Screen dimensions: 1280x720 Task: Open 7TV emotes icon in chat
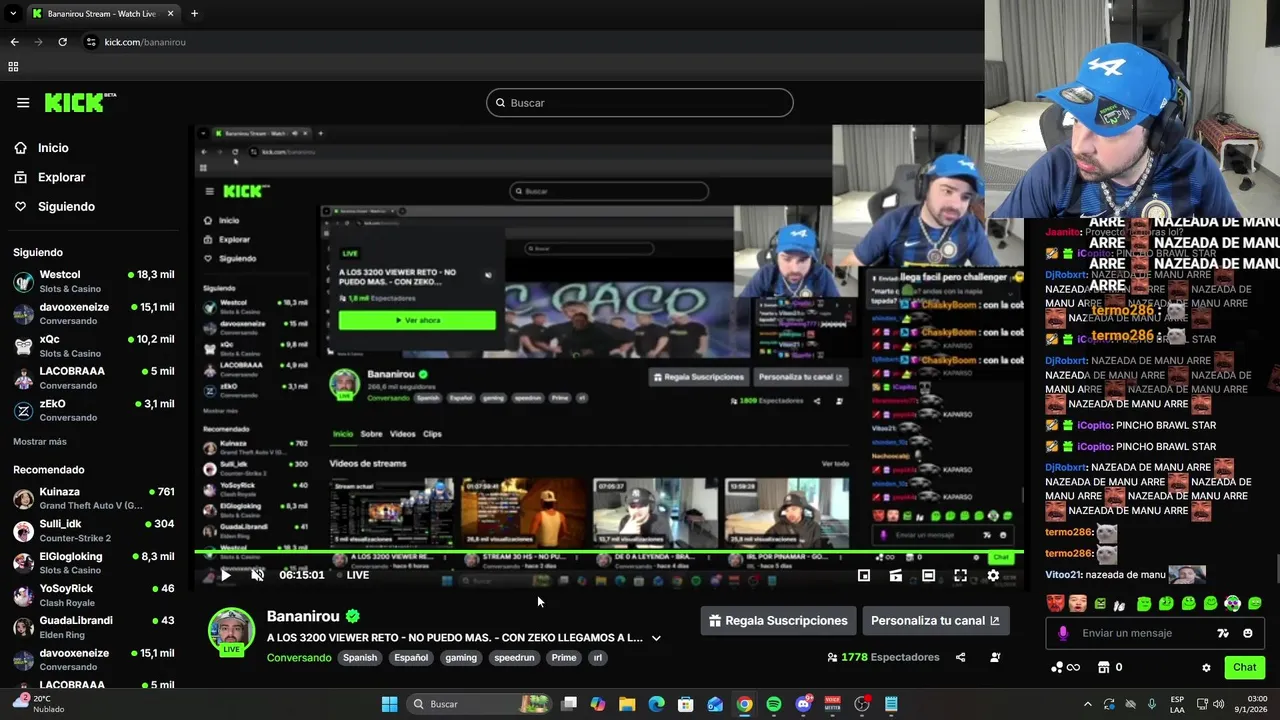pyautogui.click(x=1222, y=633)
